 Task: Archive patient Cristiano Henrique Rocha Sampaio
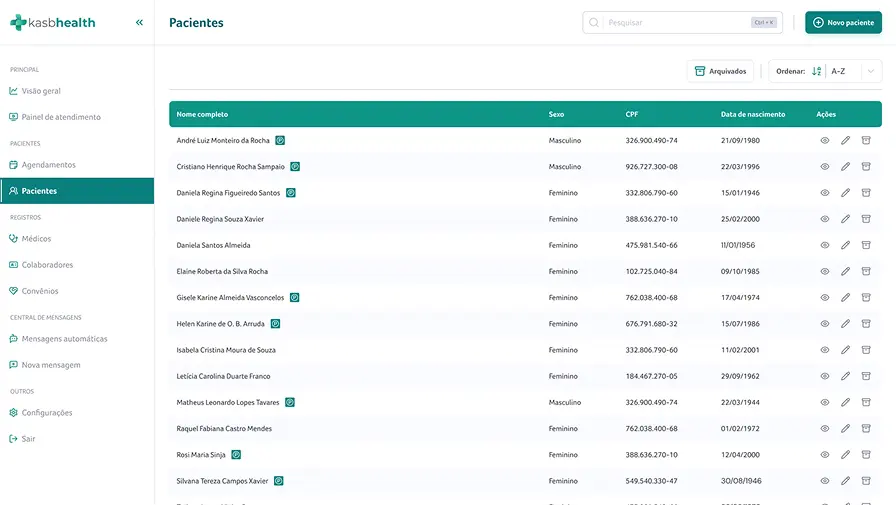coord(866,167)
